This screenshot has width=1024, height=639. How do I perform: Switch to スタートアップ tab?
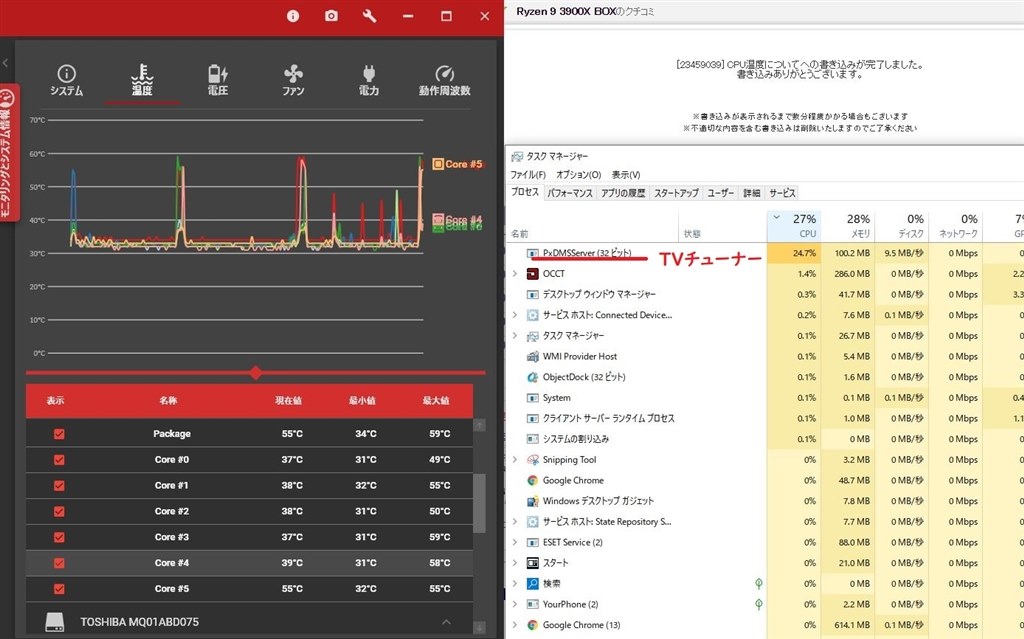676,193
